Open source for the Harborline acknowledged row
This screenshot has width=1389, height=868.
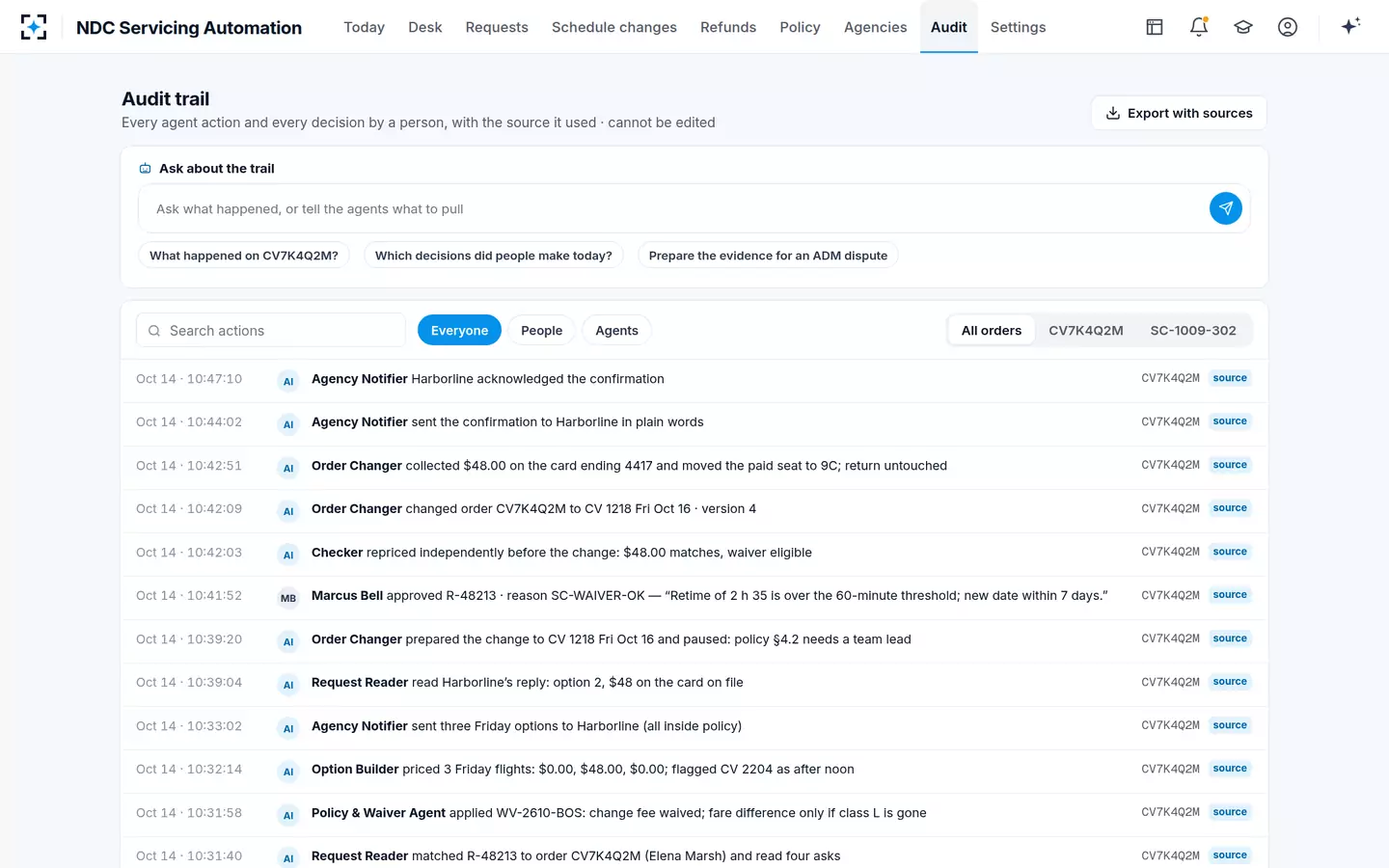pos(1230,378)
